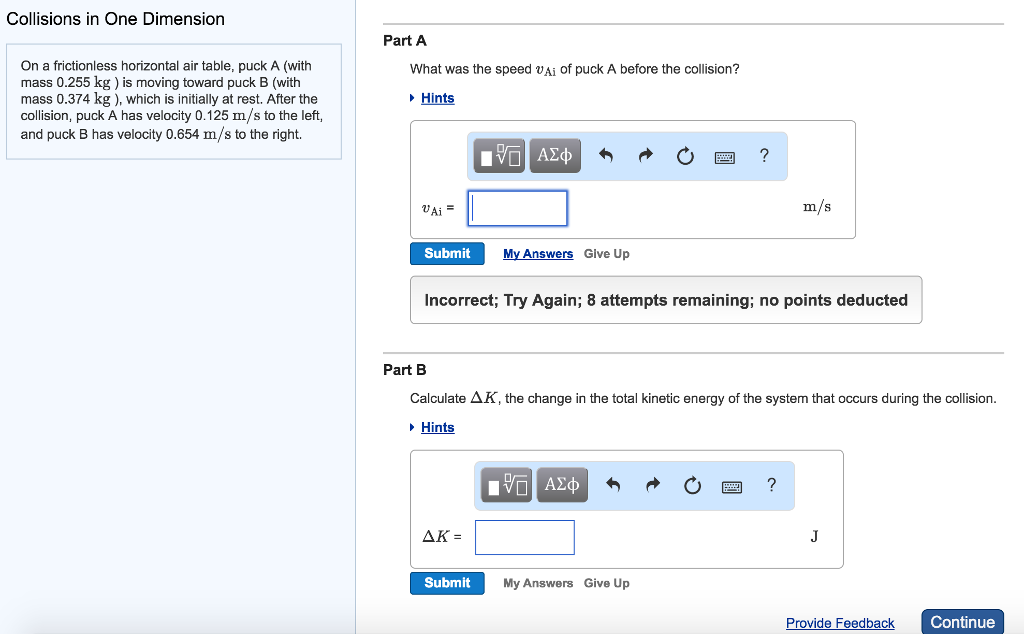
Task: Submit the Part B answer
Action: coord(447,583)
